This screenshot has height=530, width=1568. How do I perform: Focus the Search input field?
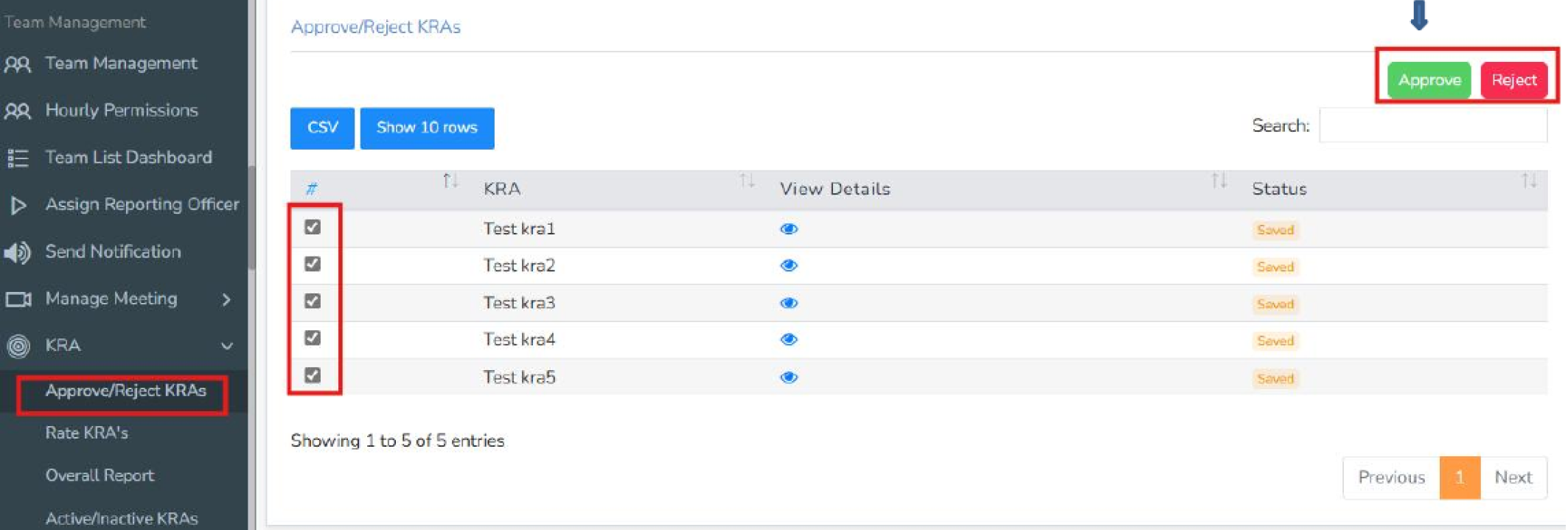[1432, 125]
